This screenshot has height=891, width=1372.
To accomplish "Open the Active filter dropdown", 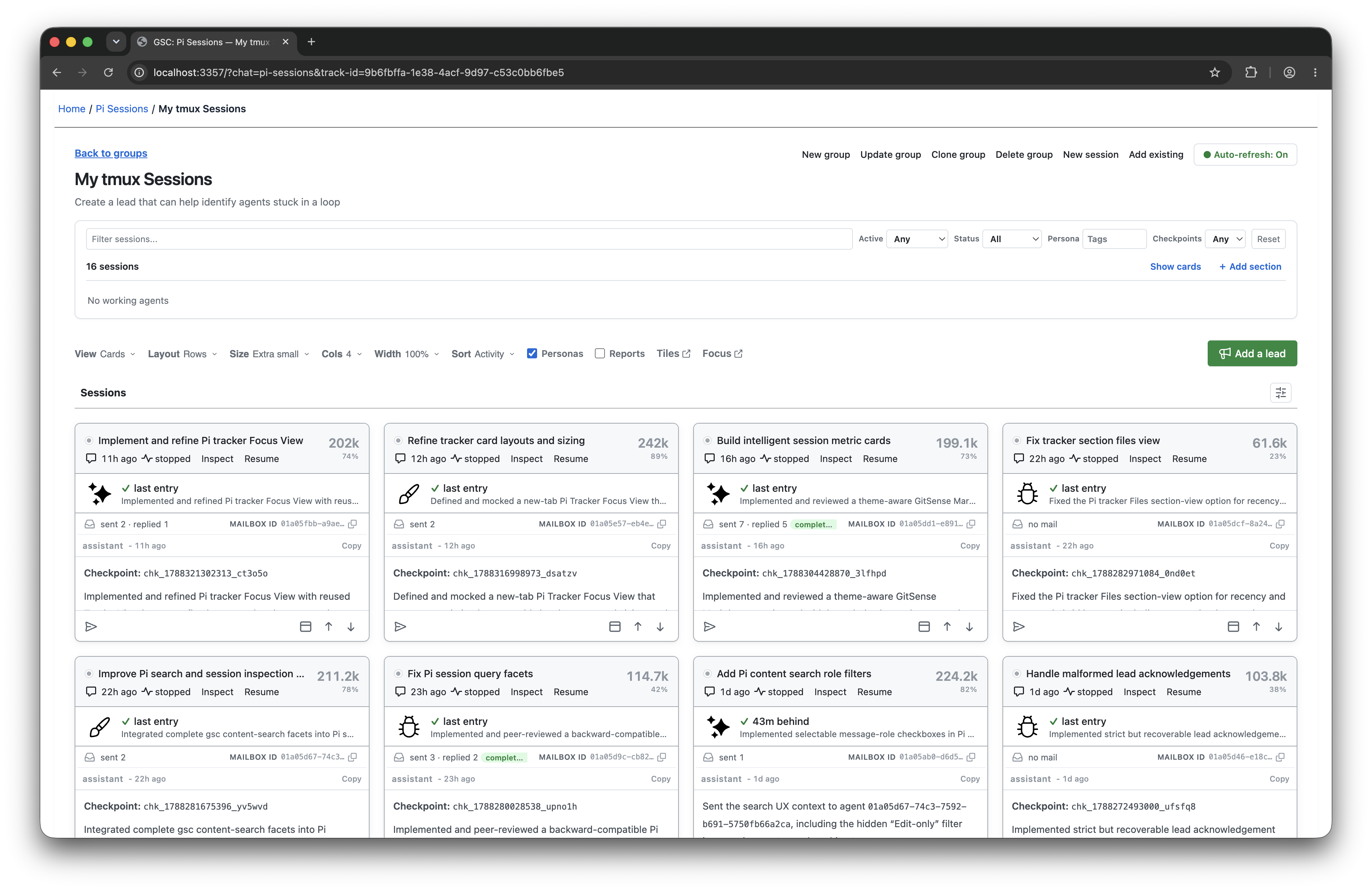I will [917, 239].
